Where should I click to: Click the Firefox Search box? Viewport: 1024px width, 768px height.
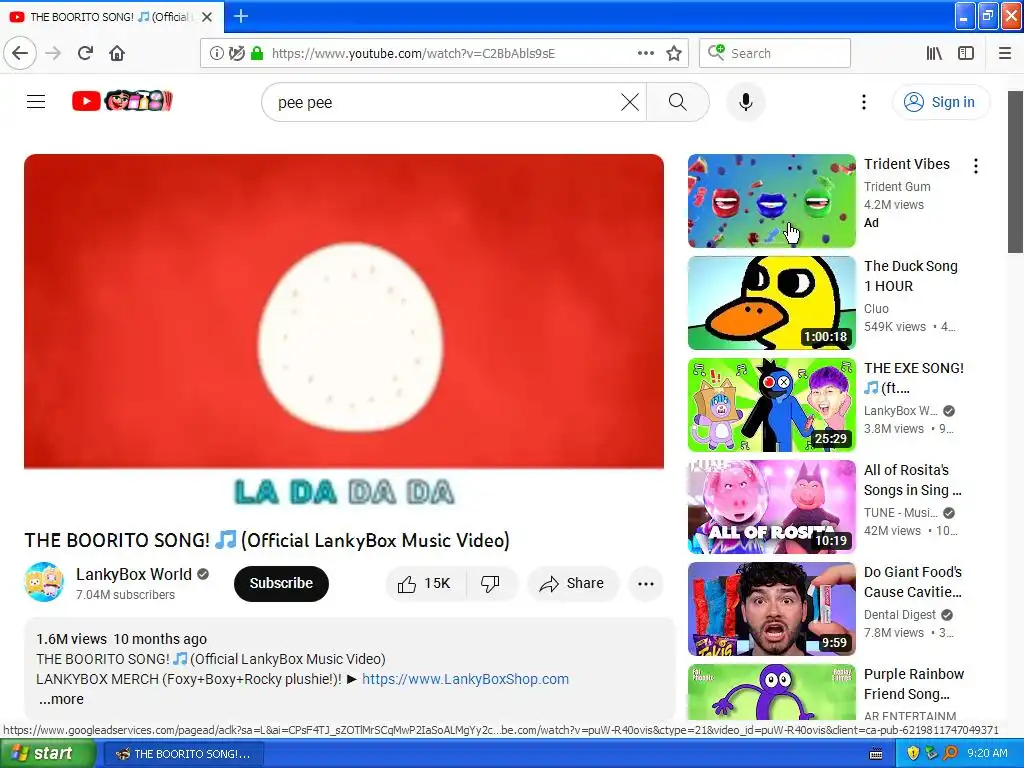[x=775, y=54]
